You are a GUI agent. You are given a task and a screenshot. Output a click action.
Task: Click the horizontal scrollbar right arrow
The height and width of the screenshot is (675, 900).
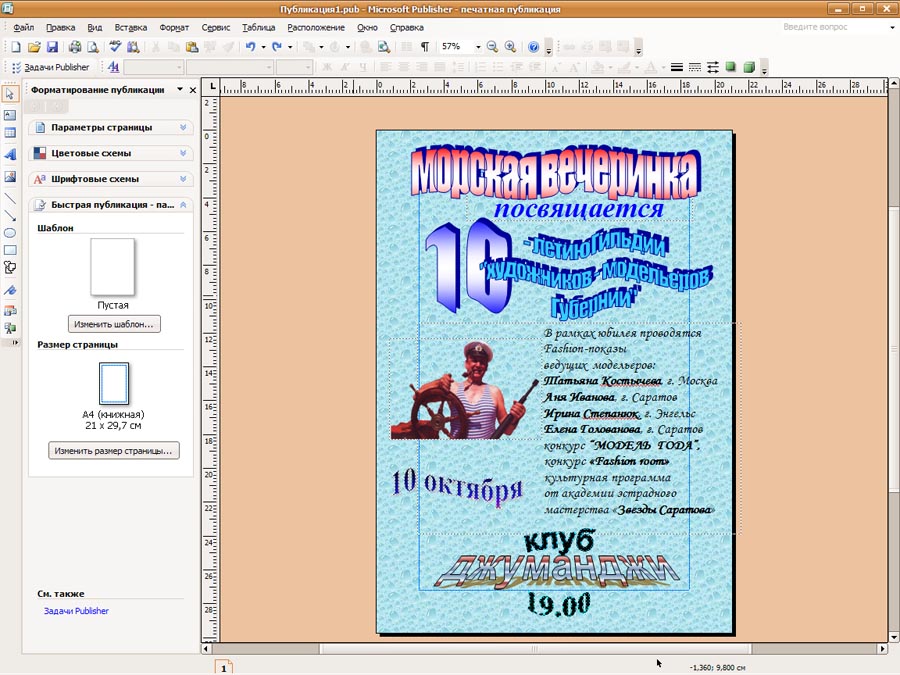[882, 649]
